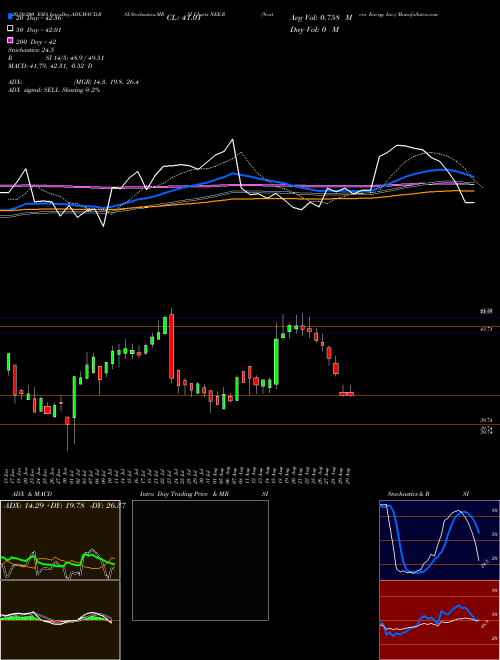Click the "50 Day = 42.01" legend text
Viewport: 500px width, 660px height.
(39, 30)
